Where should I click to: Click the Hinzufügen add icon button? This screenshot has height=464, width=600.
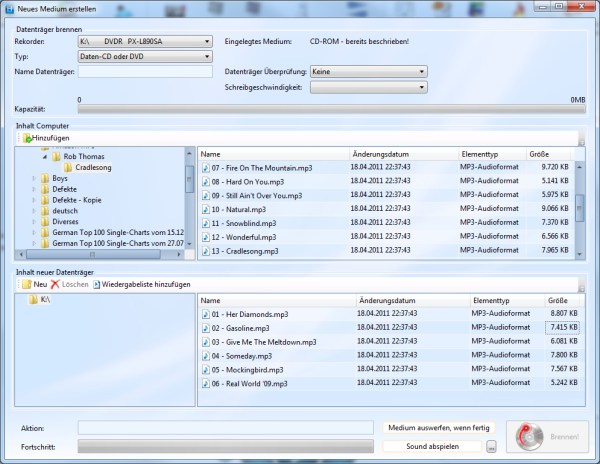pos(27,137)
